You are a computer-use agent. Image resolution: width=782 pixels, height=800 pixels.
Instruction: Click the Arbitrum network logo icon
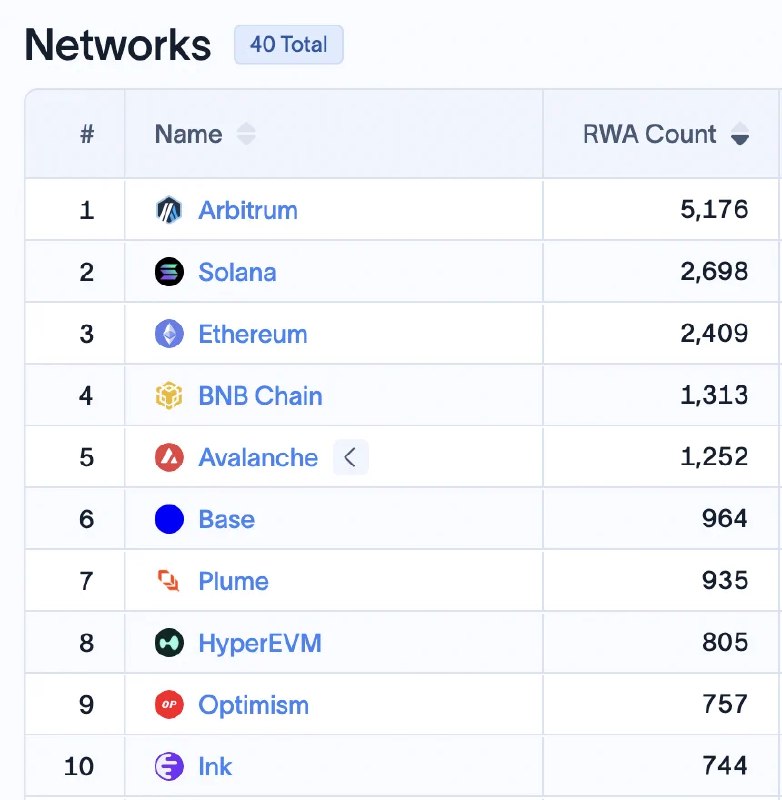click(x=169, y=210)
